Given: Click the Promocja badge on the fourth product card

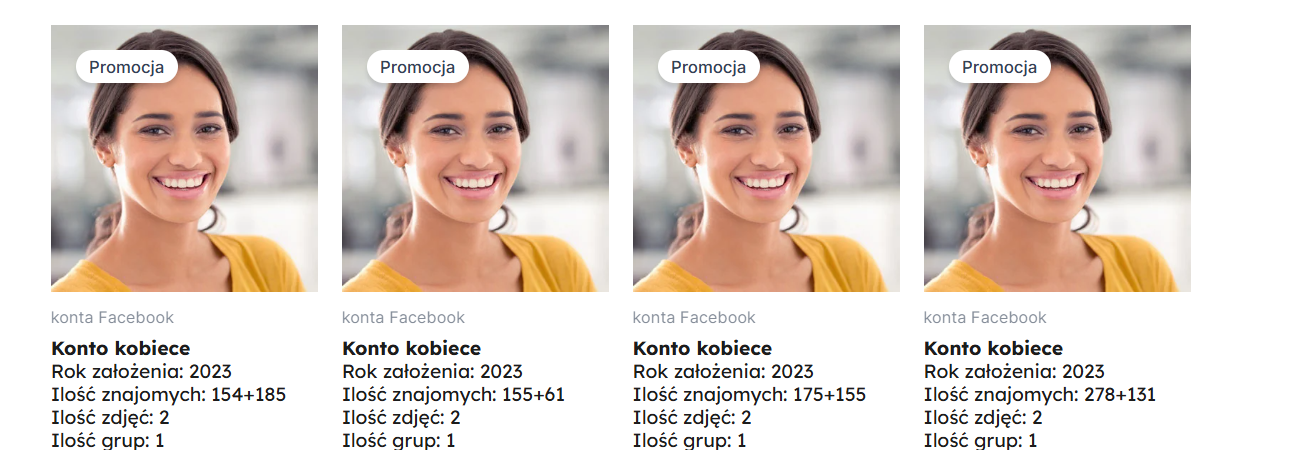Looking at the screenshot, I should pyautogui.click(x=1000, y=67).
